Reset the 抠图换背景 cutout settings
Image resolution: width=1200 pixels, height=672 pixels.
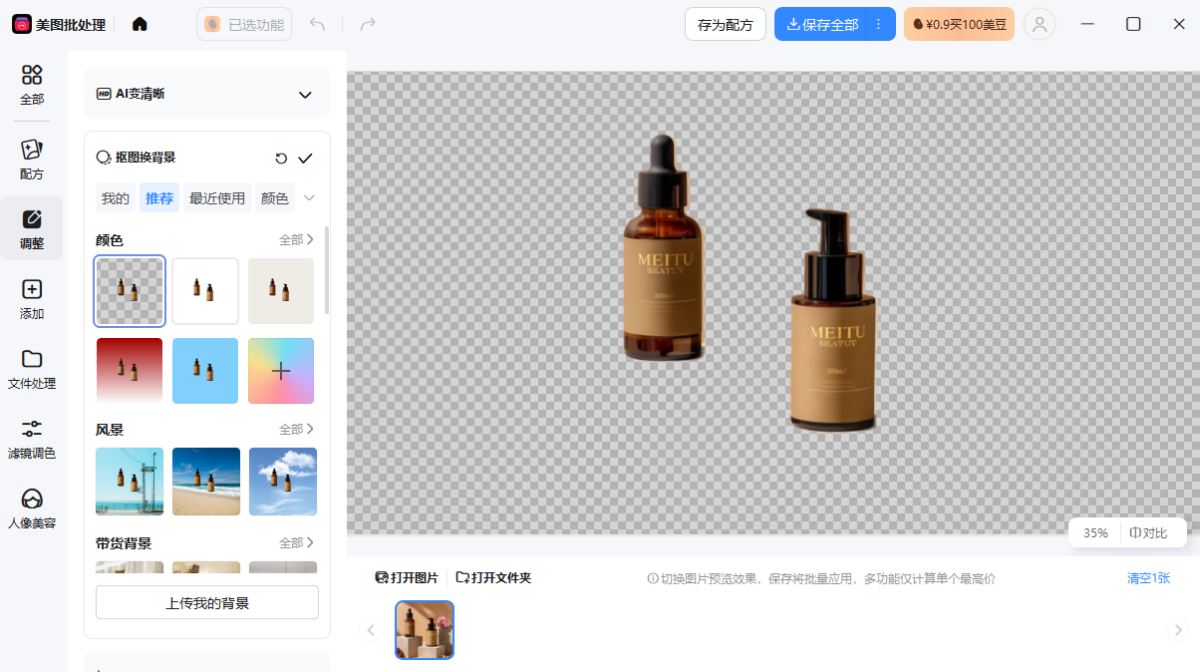(281, 158)
